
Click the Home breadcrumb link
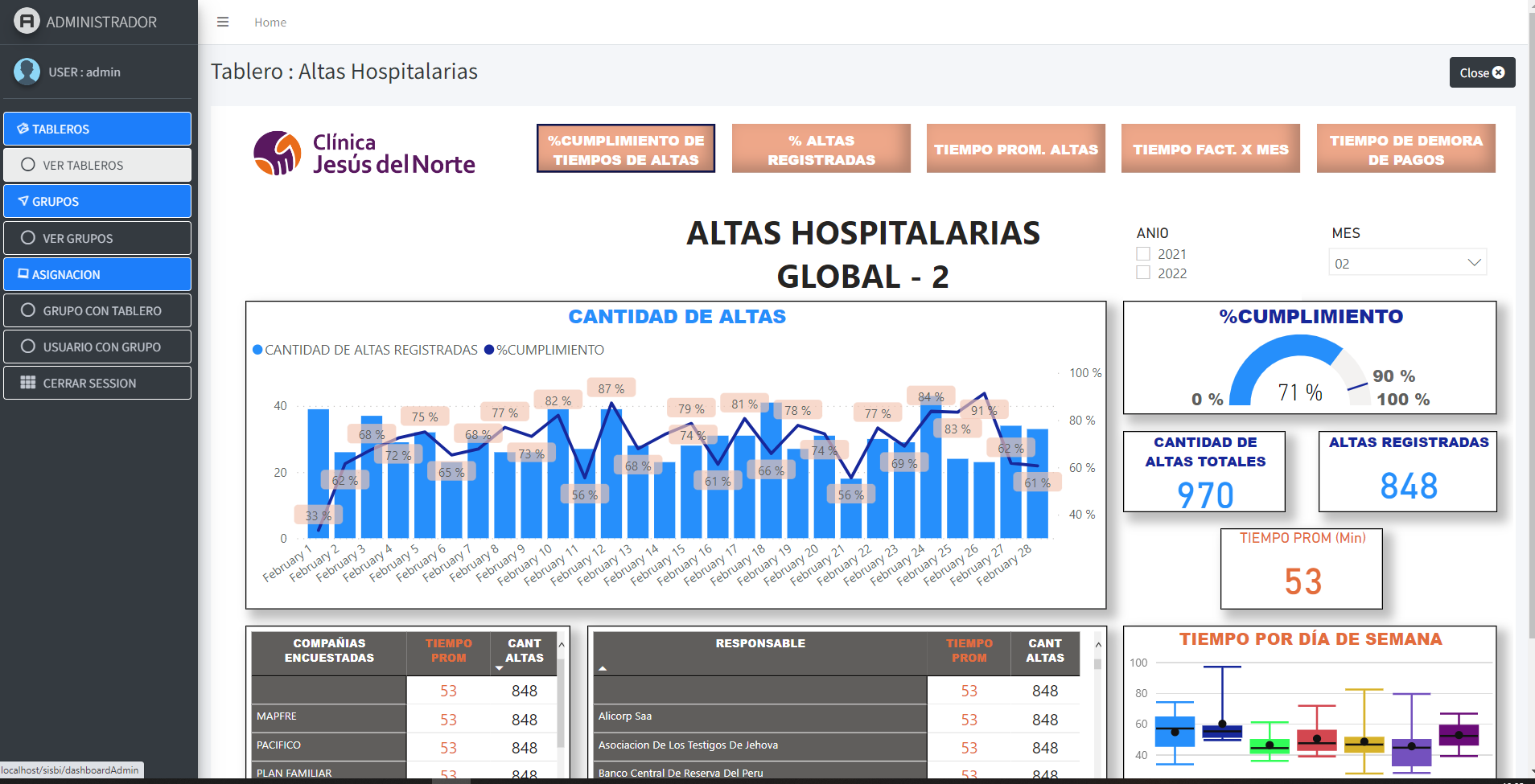click(270, 22)
